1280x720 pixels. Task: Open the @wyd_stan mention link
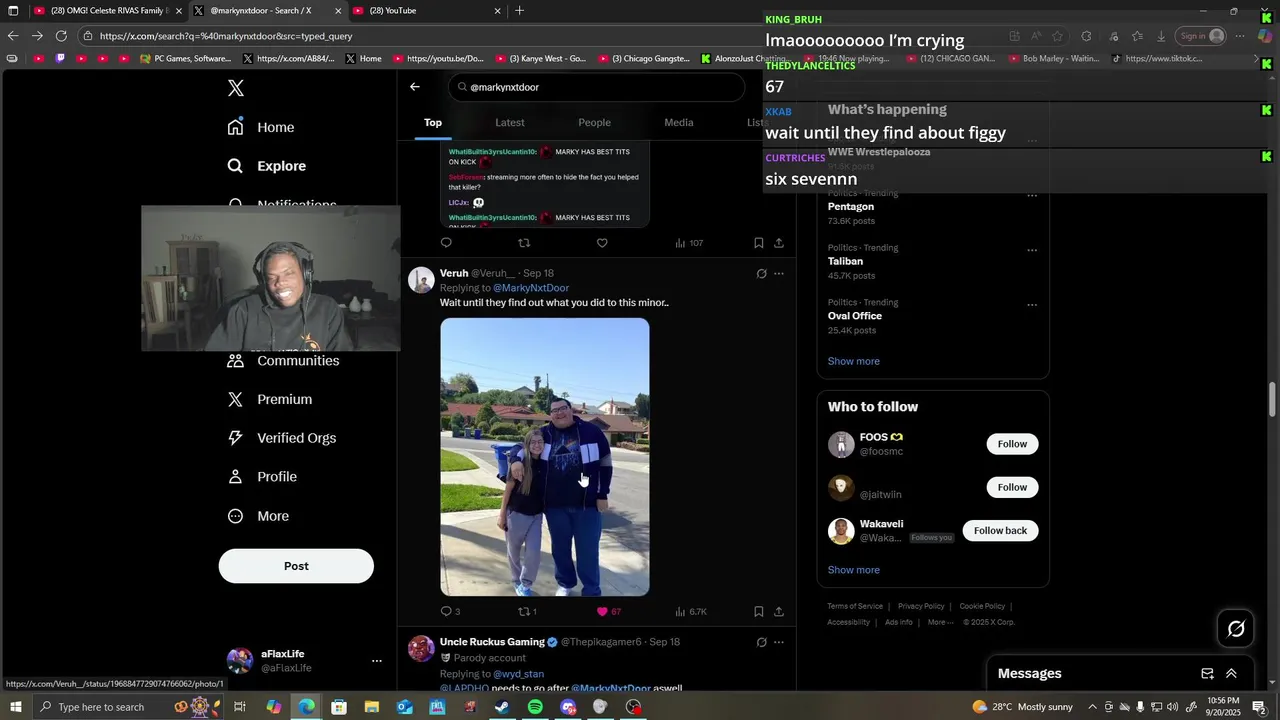(x=518, y=674)
